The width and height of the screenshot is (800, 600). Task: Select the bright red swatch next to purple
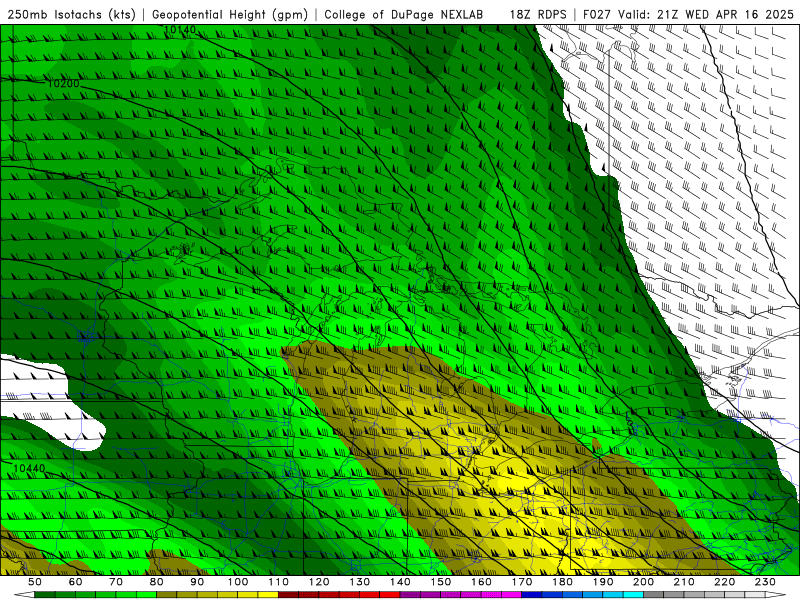pyautogui.click(x=389, y=594)
